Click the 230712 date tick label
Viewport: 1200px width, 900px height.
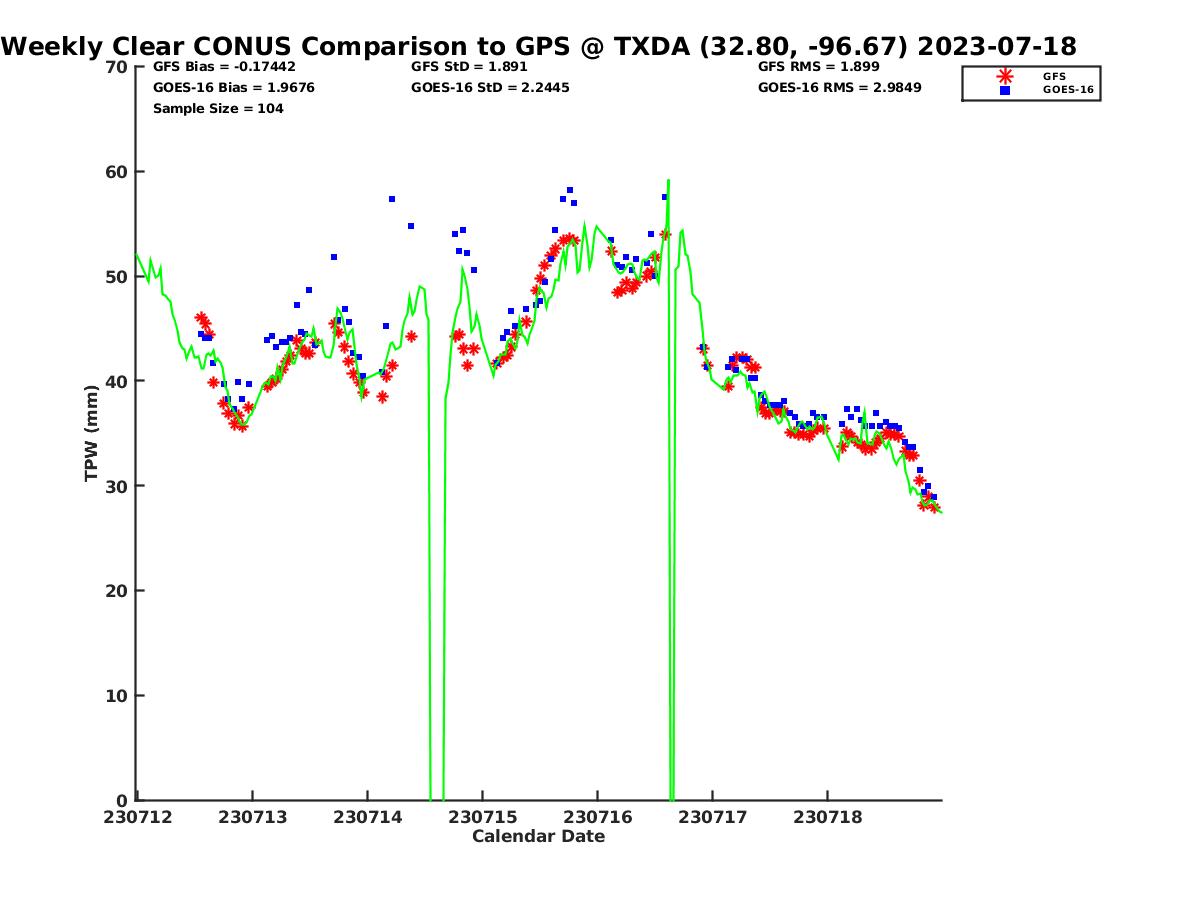(x=137, y=817)
